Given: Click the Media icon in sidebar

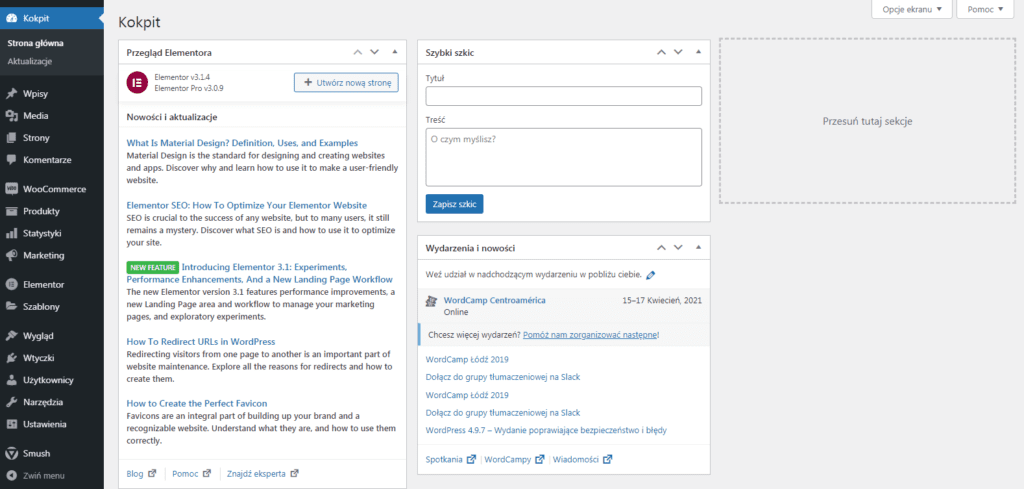Looking at the screenshot, I should 11,116.
